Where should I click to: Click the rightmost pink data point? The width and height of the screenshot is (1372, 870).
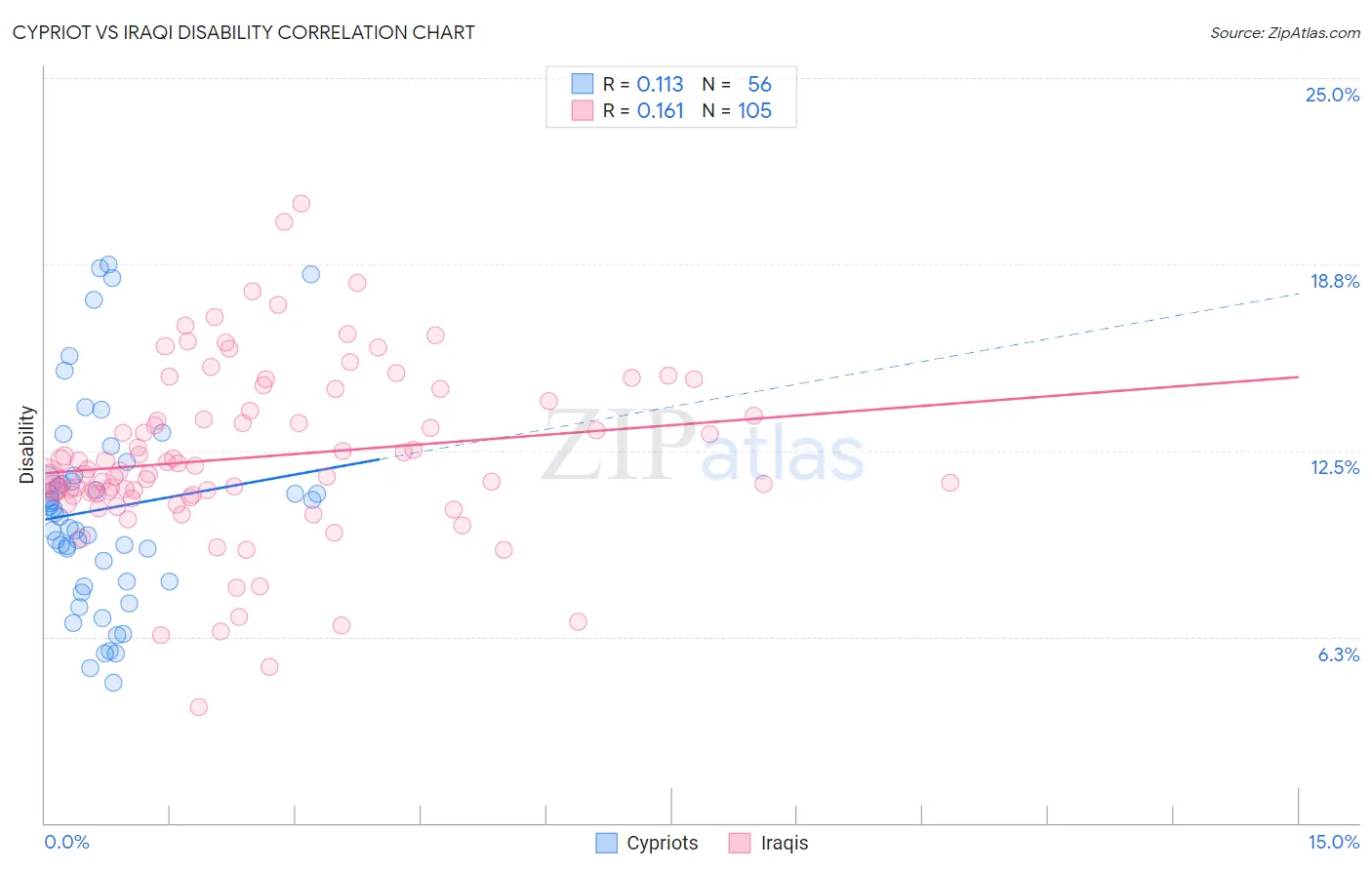point(950,483)
